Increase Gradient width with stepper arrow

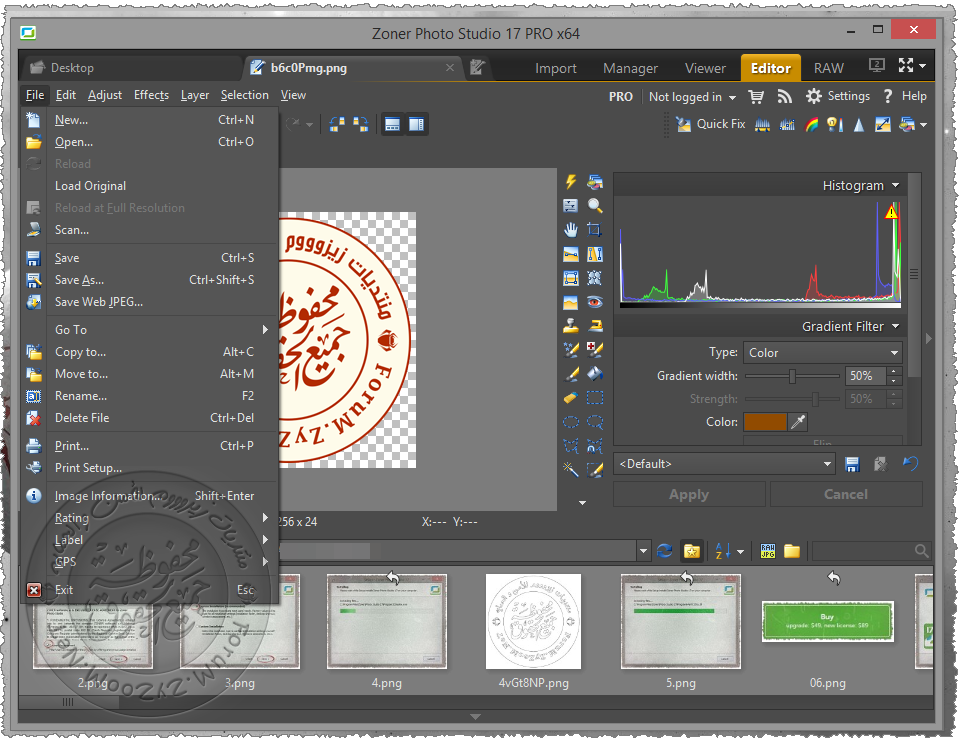[894, 372]
